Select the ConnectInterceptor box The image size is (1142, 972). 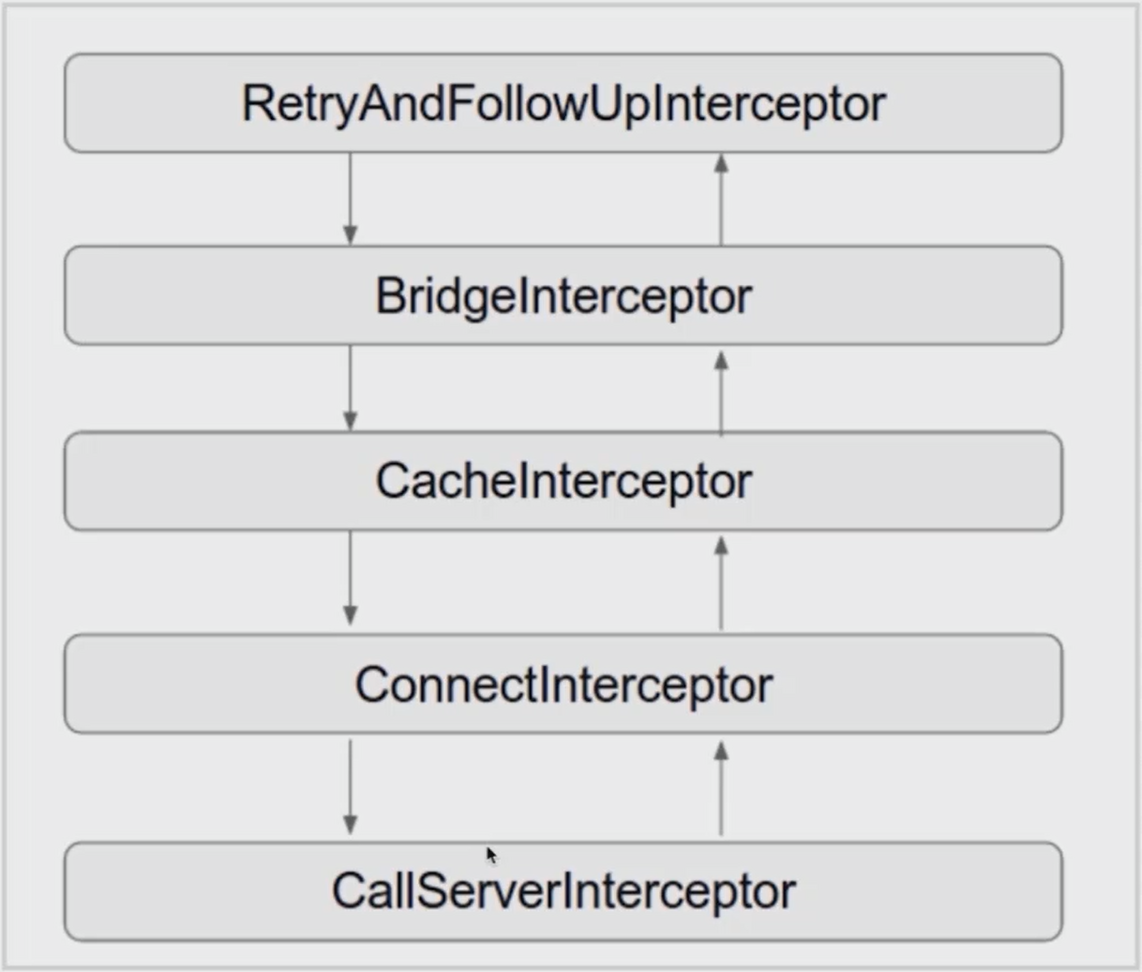point(563,684)
